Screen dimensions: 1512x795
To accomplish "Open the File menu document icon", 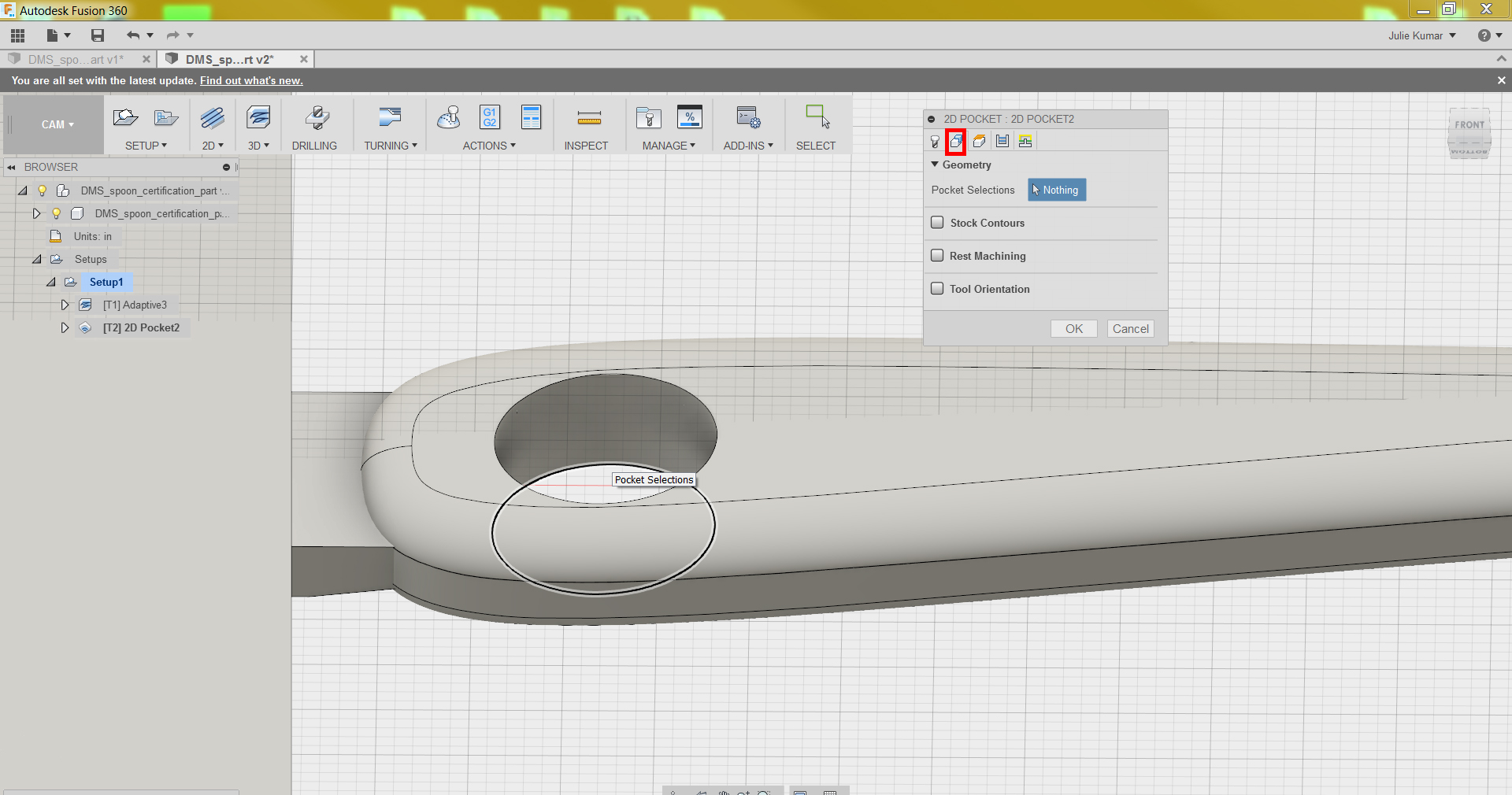I will [53, 35].
